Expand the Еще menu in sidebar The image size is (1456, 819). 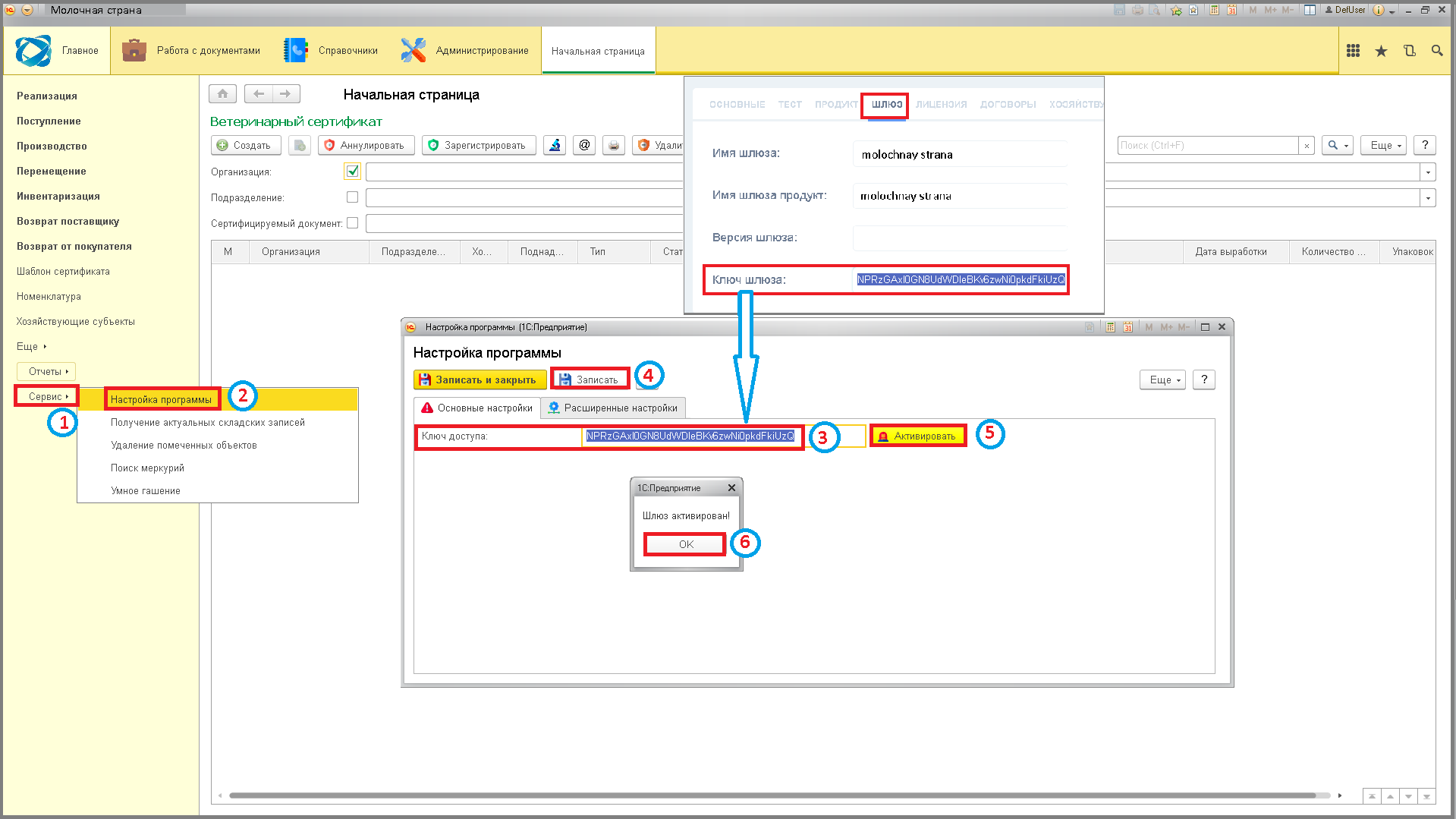32,346
